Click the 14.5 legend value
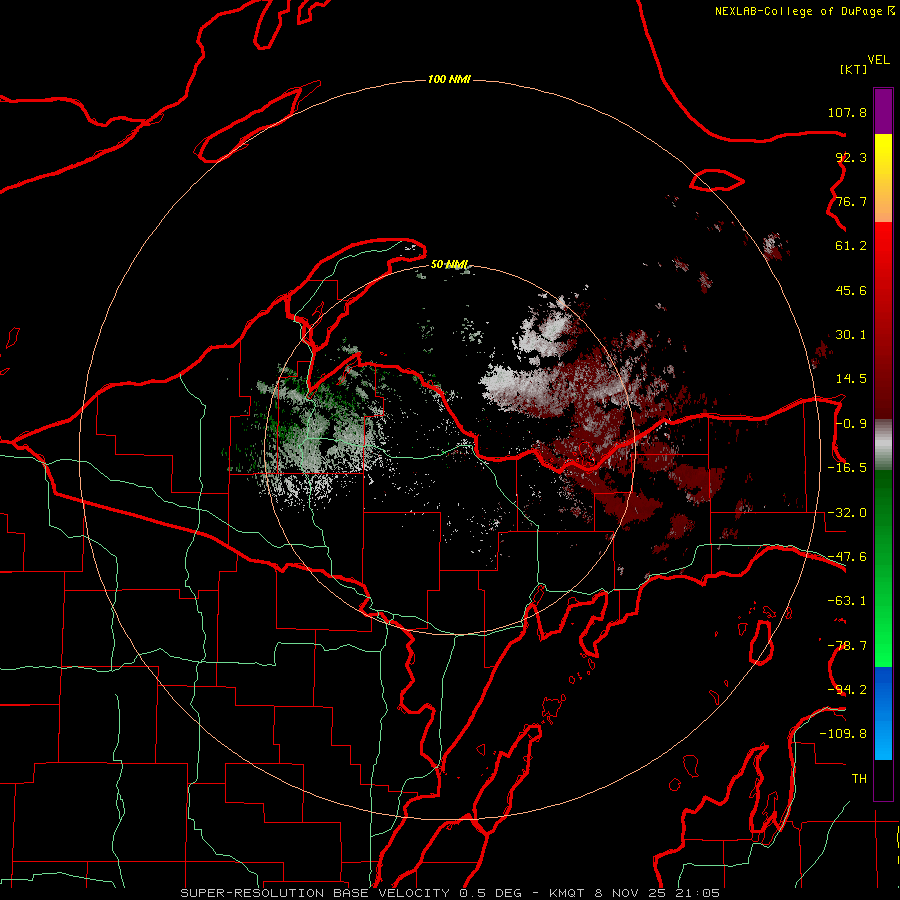 coord(851,379)
